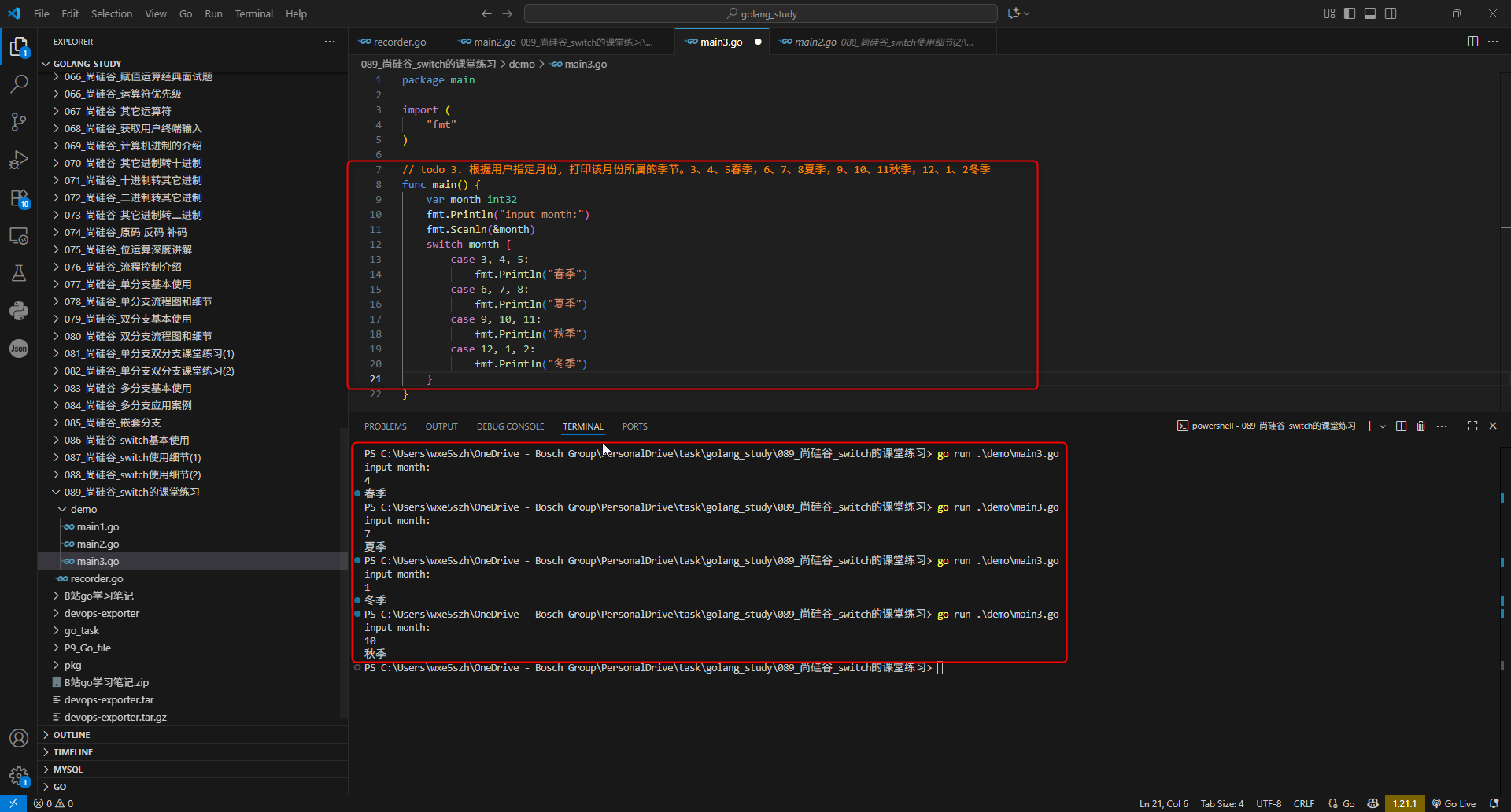Toggle the primary side bar visibility
Viewport: 1511px width, 812px height.
[1350, 13]
